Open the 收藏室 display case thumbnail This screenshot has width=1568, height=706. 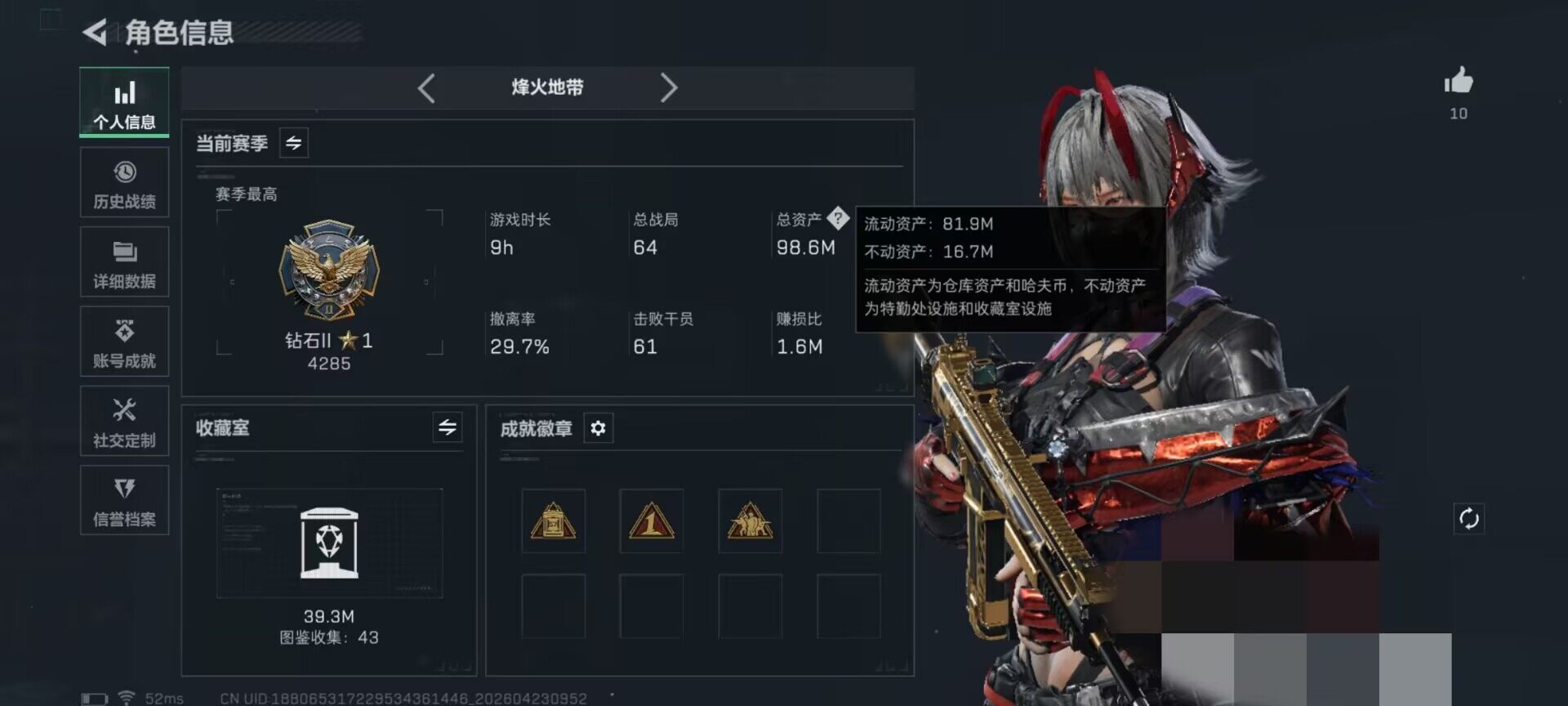[x=329, y=543]
